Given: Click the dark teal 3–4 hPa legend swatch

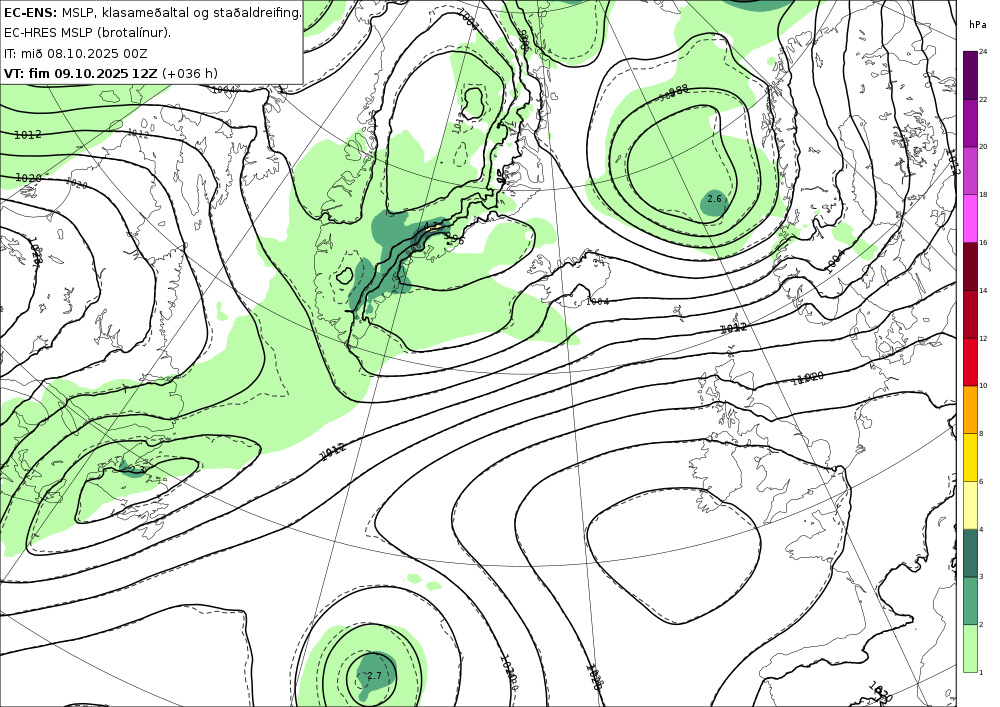Looking at the screenshot, I should [970, 553].
